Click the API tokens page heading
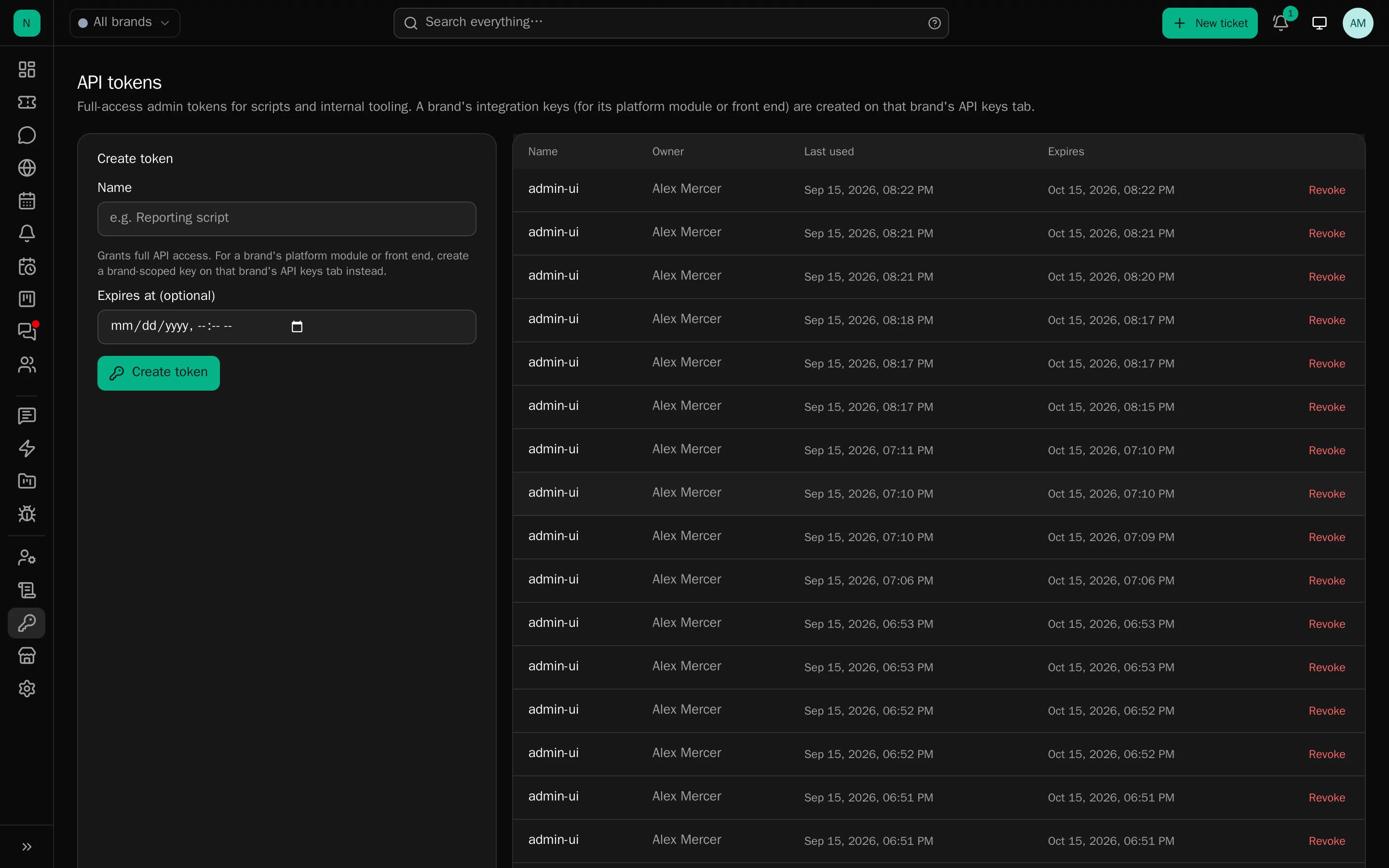Screen dimensions: 1389x868 click(120, 82)
